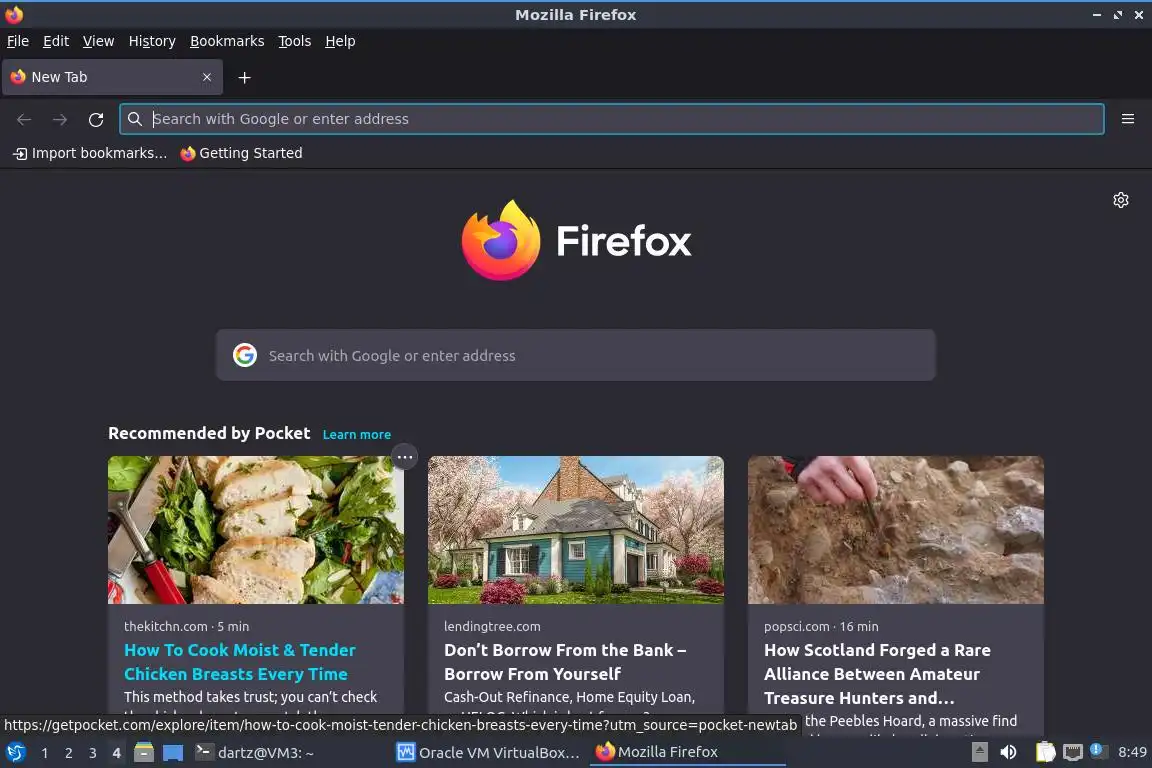The height and width of the screenshot is (768, 1152).
Task: Focus the address bar search field
Action: 611,119
